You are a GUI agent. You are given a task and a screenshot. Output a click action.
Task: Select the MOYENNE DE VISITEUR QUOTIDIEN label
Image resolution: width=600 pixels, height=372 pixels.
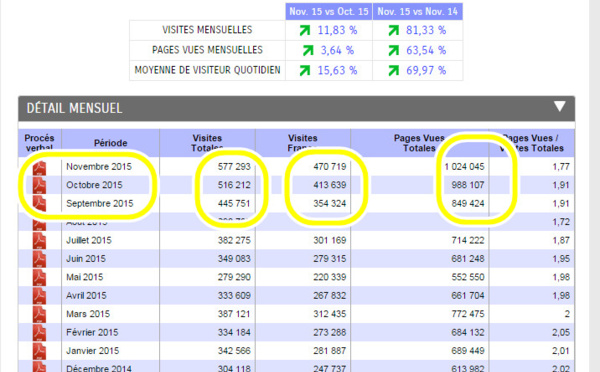tap(207, 70)
